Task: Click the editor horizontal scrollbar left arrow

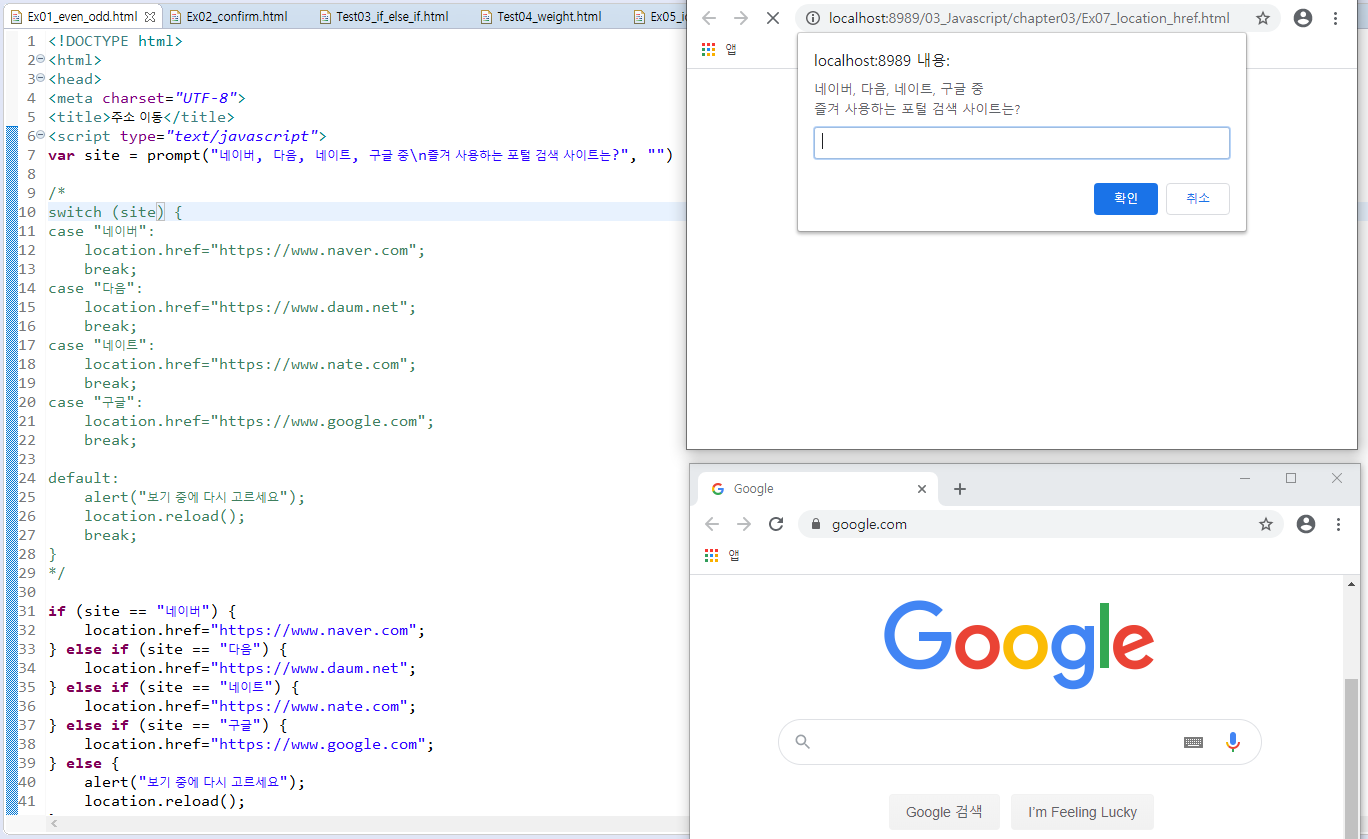Action: tap(54, 824)
